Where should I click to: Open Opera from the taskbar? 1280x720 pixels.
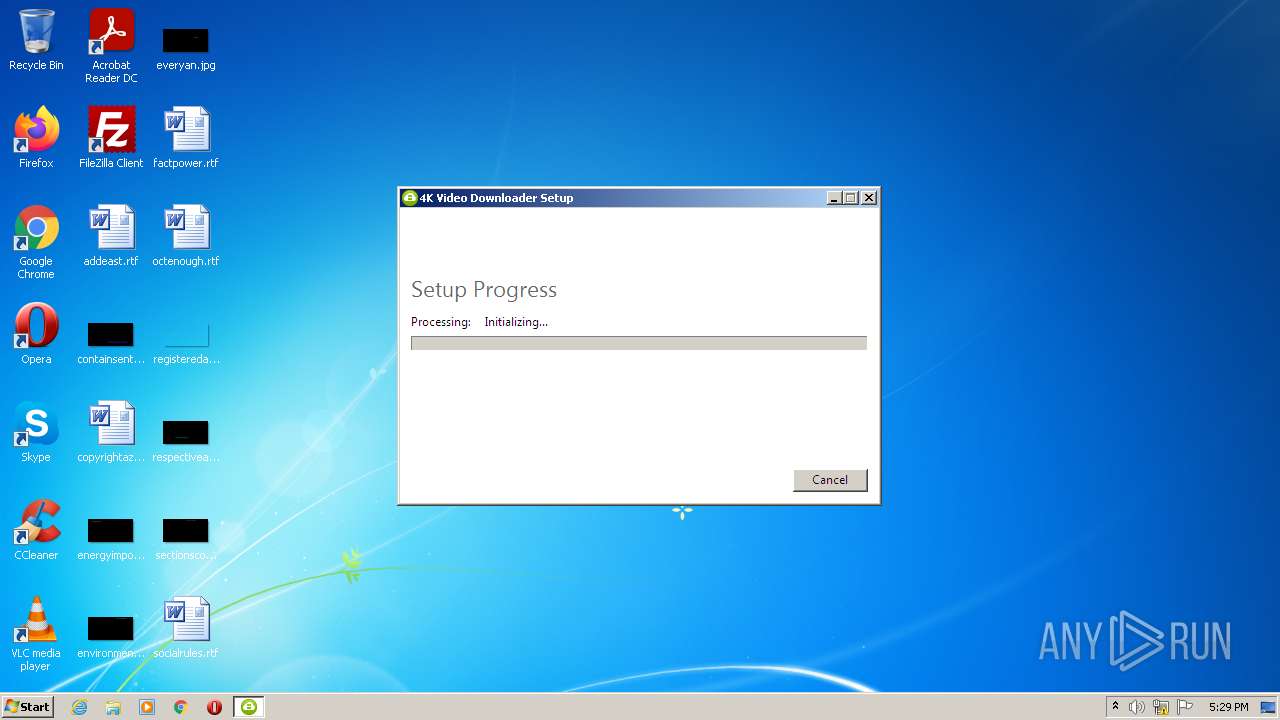click(x=214, y=707)
